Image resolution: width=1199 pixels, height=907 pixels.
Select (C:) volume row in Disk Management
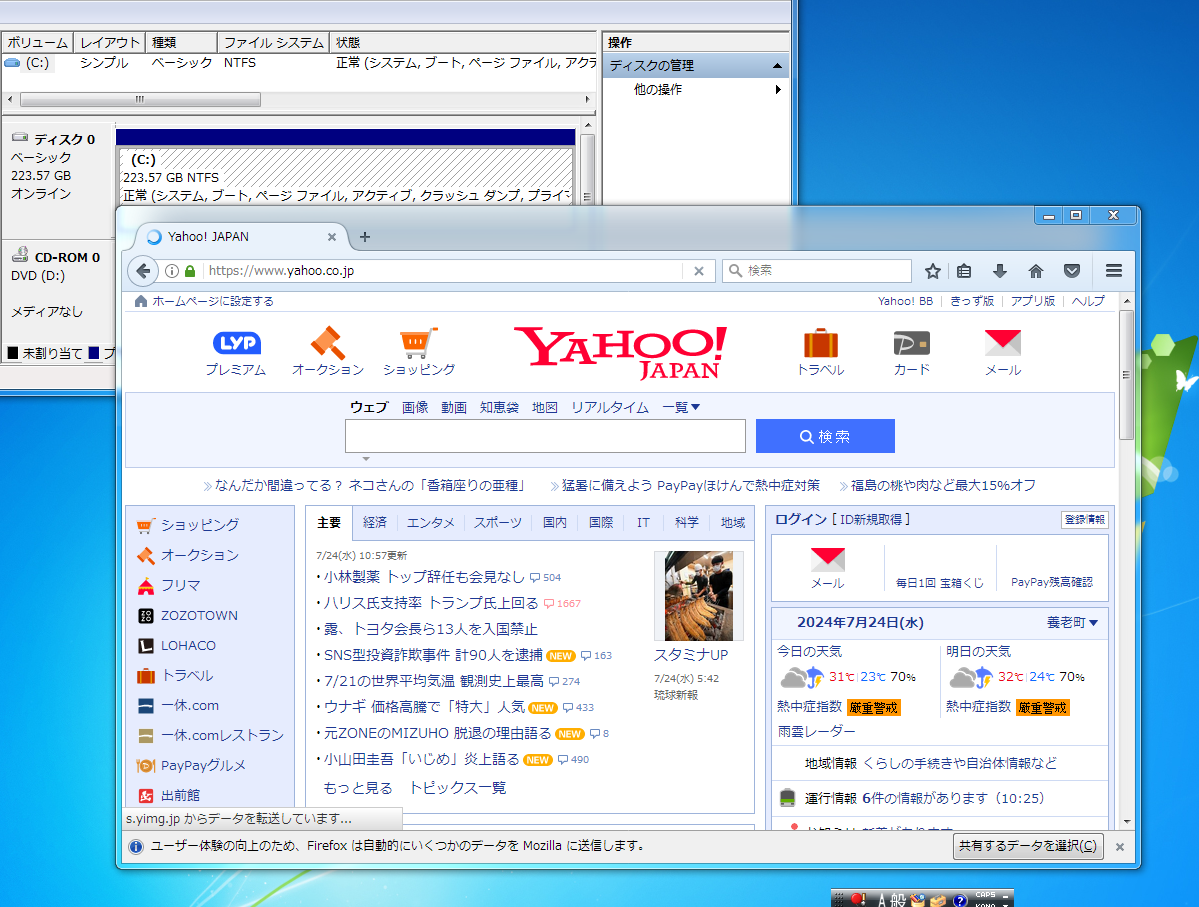(300, 63)
